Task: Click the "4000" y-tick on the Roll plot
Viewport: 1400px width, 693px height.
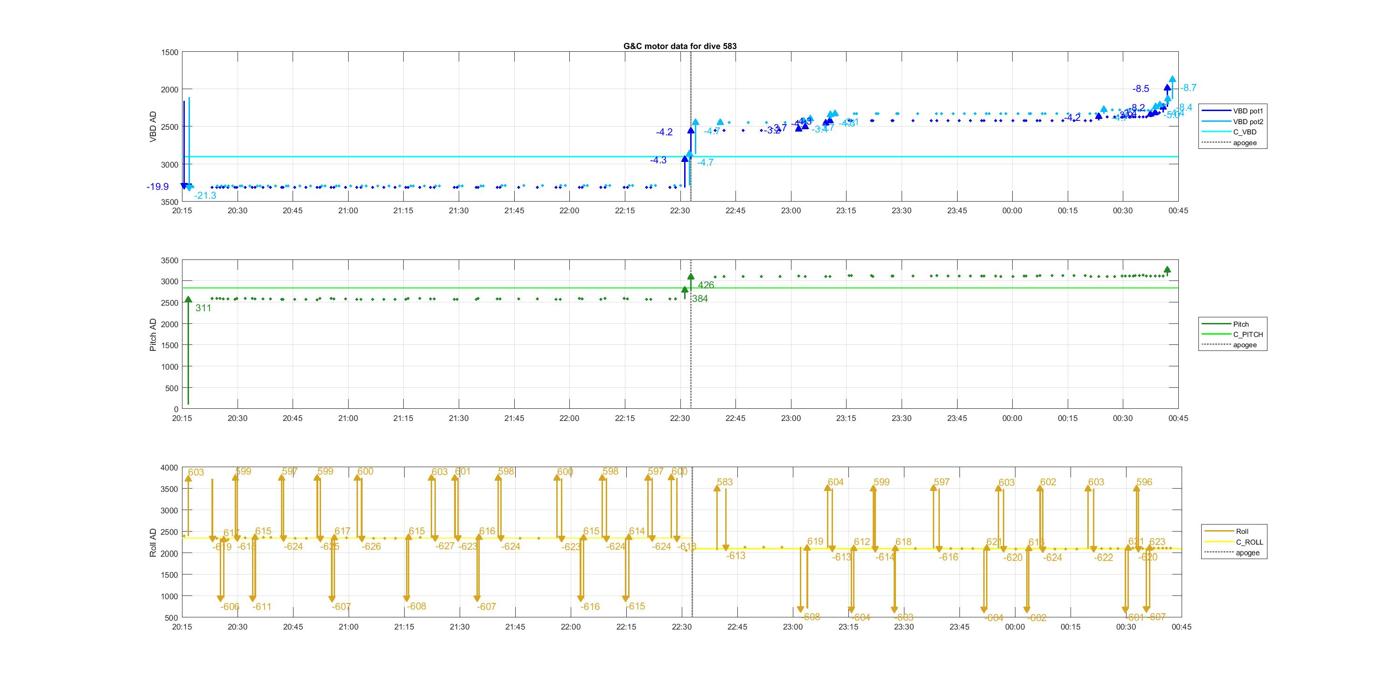Action: coord(170,468)
